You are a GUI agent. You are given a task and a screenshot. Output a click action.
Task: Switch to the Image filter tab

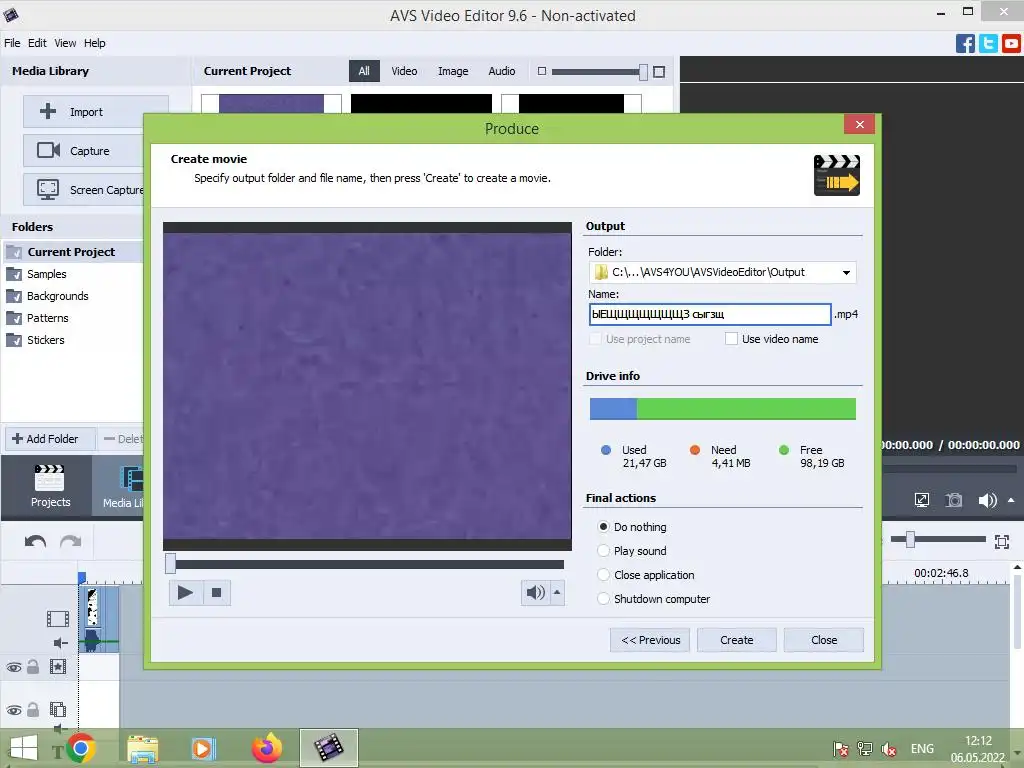pos(453,71)
